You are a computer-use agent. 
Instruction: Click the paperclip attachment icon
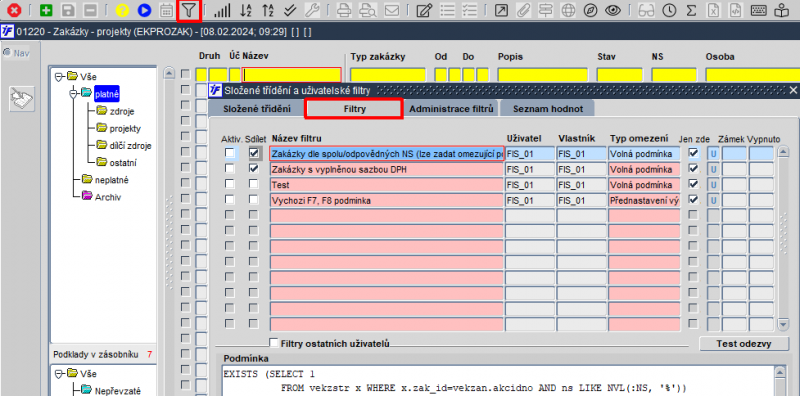tap(522, 10)
